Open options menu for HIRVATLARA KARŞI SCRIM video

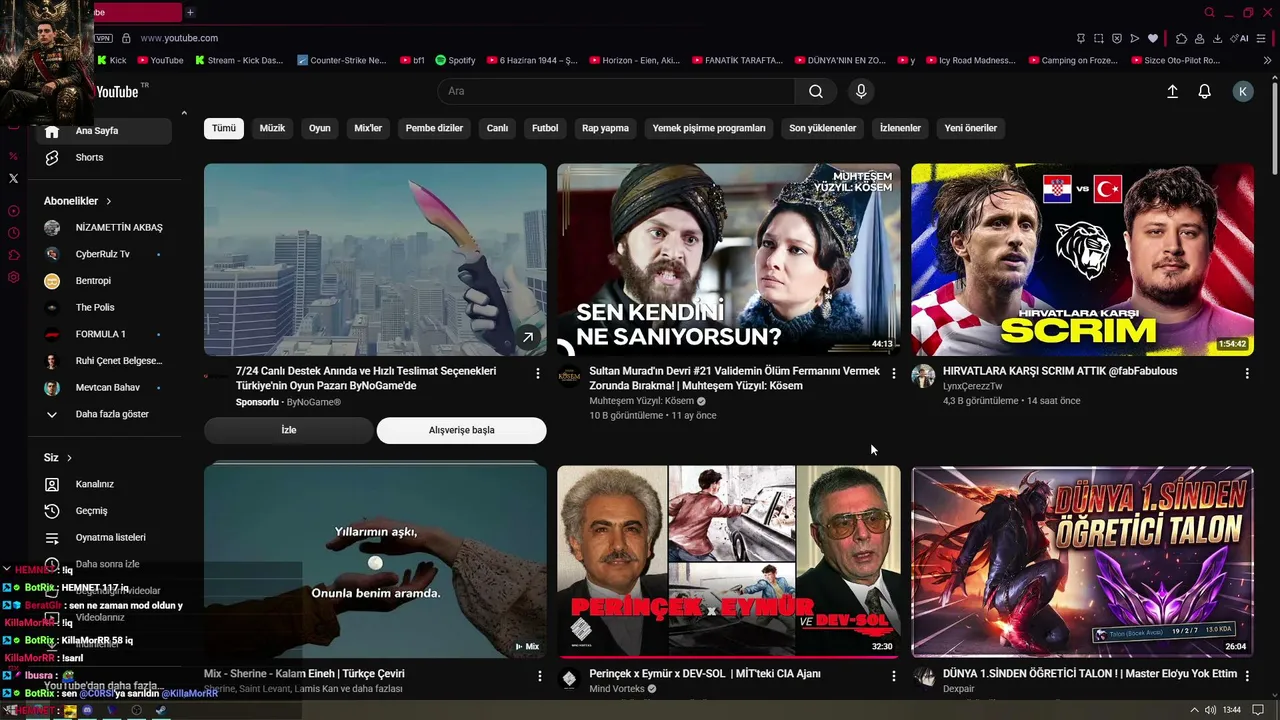[1247, 373]
